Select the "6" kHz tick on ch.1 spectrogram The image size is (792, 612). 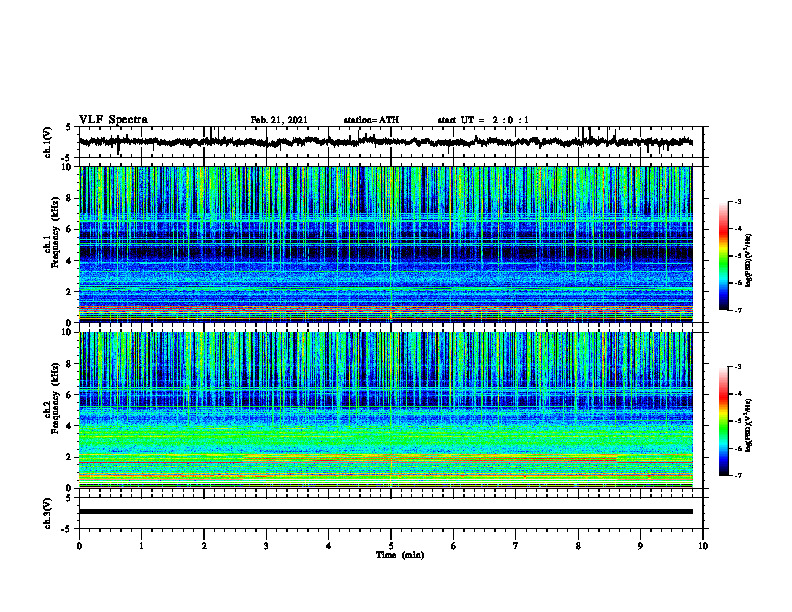point(69,229)
